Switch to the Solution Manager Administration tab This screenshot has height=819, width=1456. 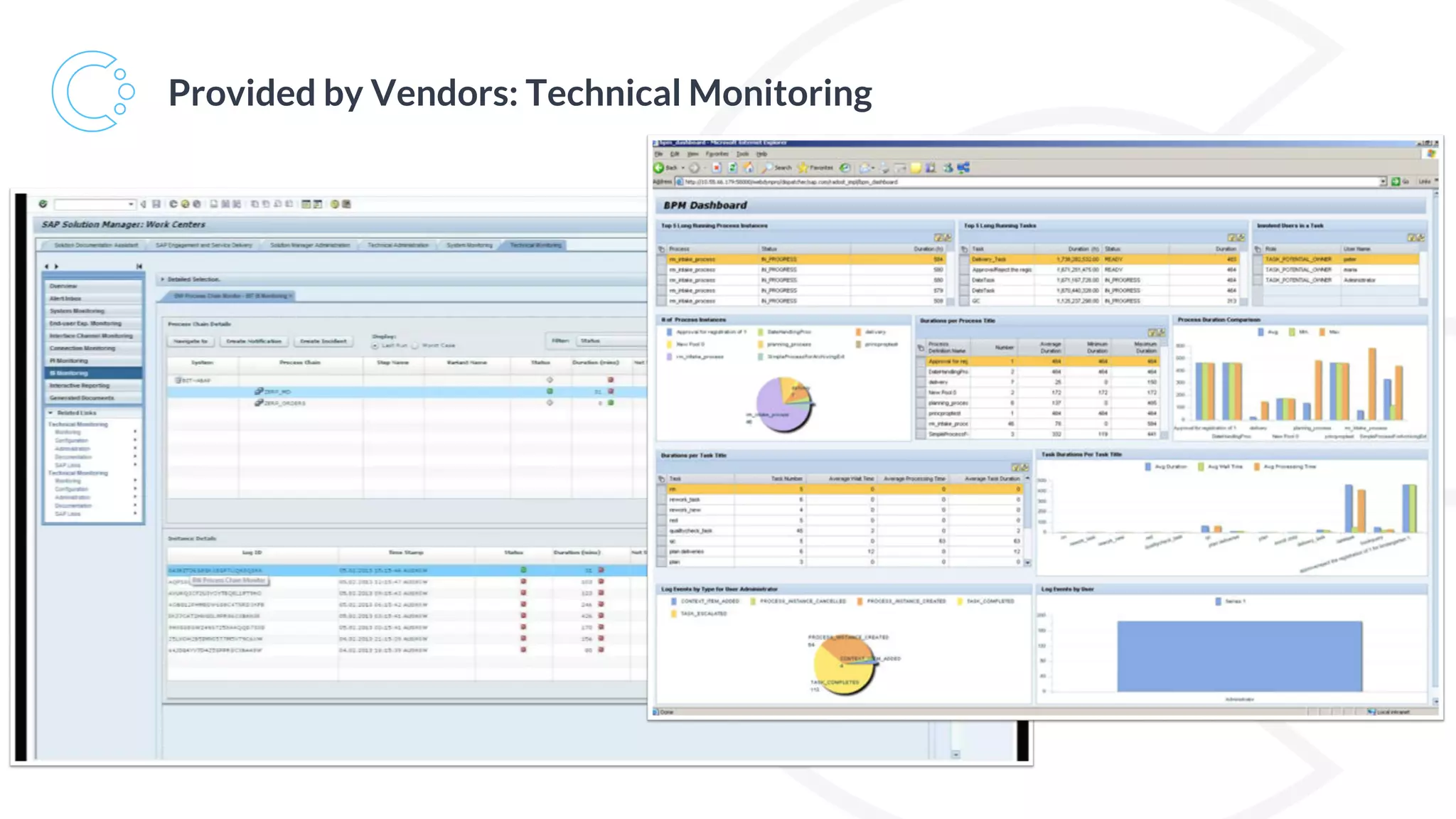310,245
